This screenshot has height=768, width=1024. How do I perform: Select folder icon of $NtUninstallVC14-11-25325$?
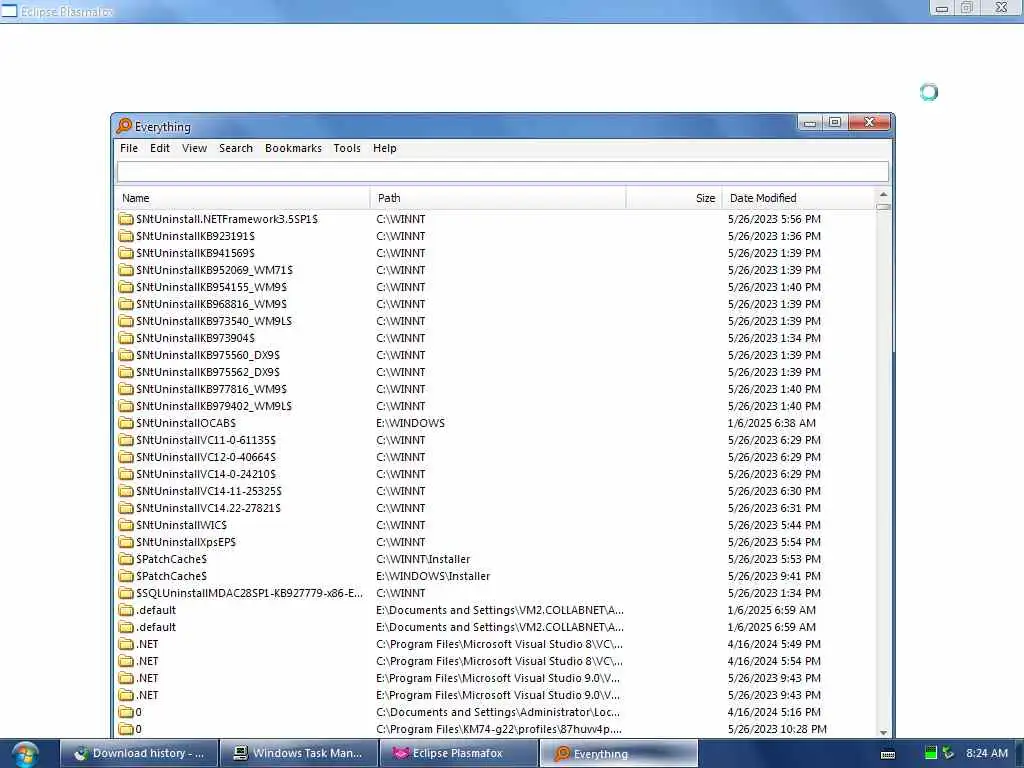click(x=126, y=490)
